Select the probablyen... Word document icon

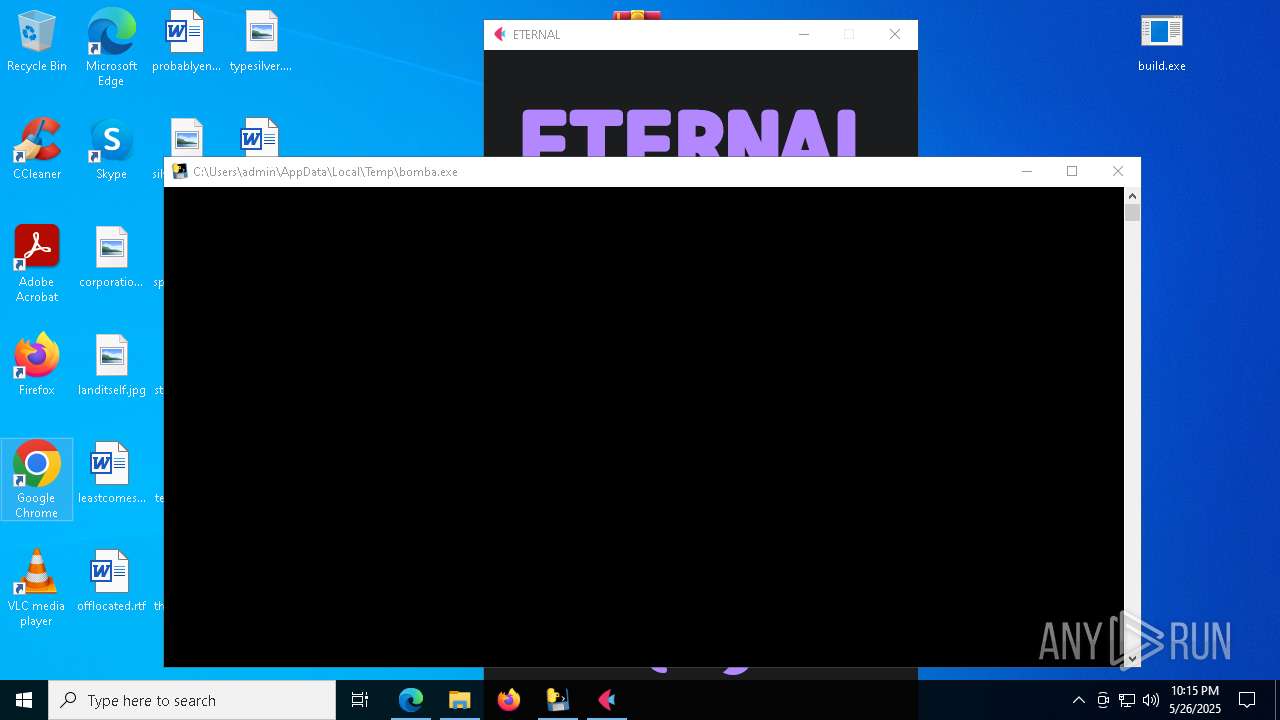tap(186, 42)
